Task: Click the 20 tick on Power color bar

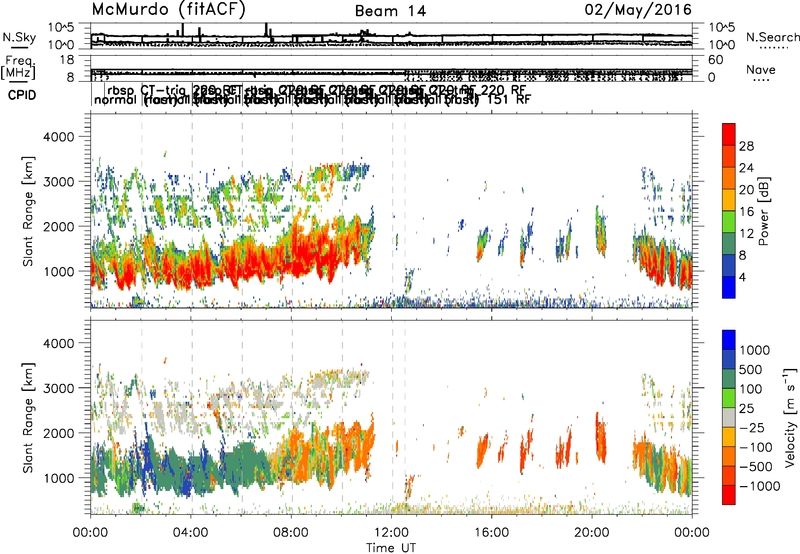Action: point(746,190)
